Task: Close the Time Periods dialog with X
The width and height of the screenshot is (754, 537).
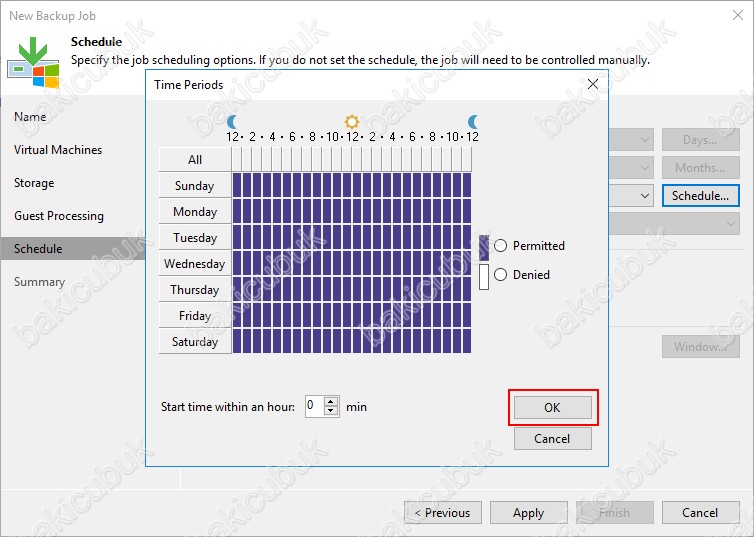Action: [593, 84]
